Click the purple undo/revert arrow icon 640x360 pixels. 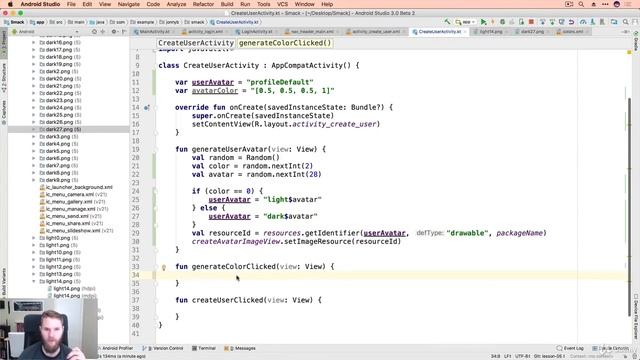[x=571, y=22]
